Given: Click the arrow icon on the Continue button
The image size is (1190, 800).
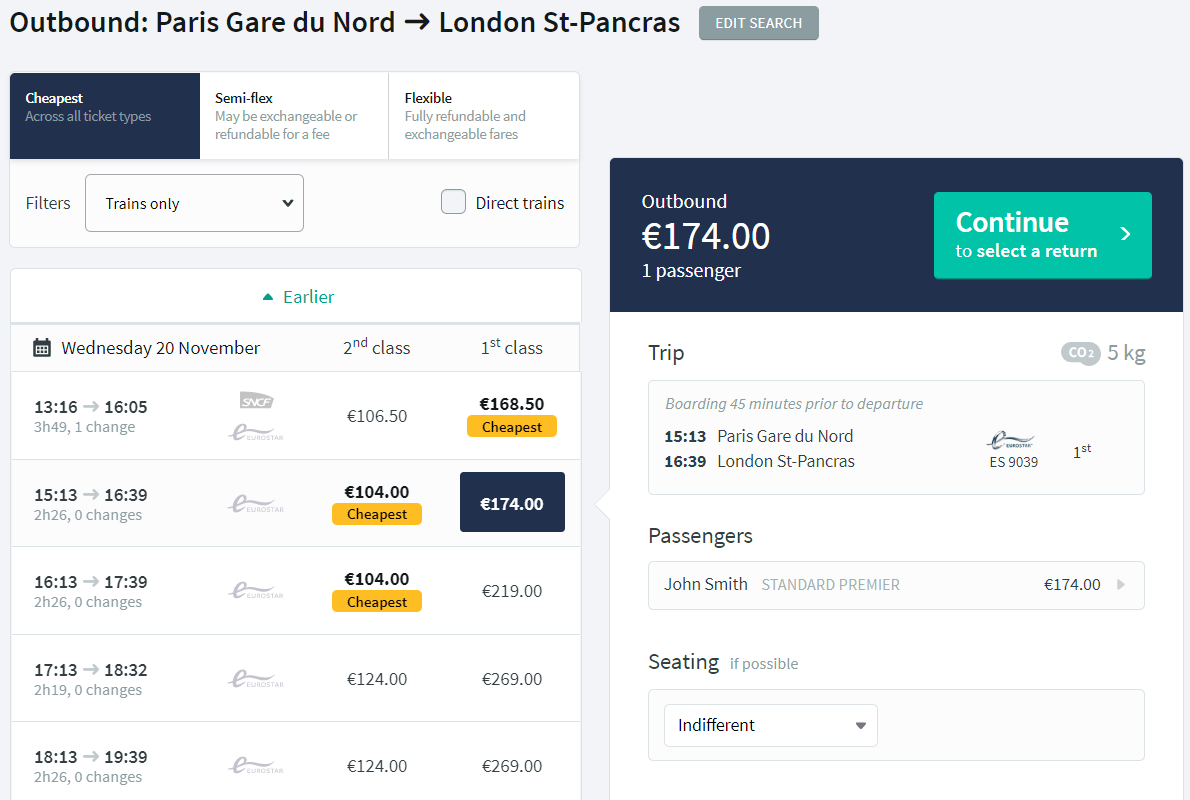Looking at the screenshot, I should point(1126,235).
